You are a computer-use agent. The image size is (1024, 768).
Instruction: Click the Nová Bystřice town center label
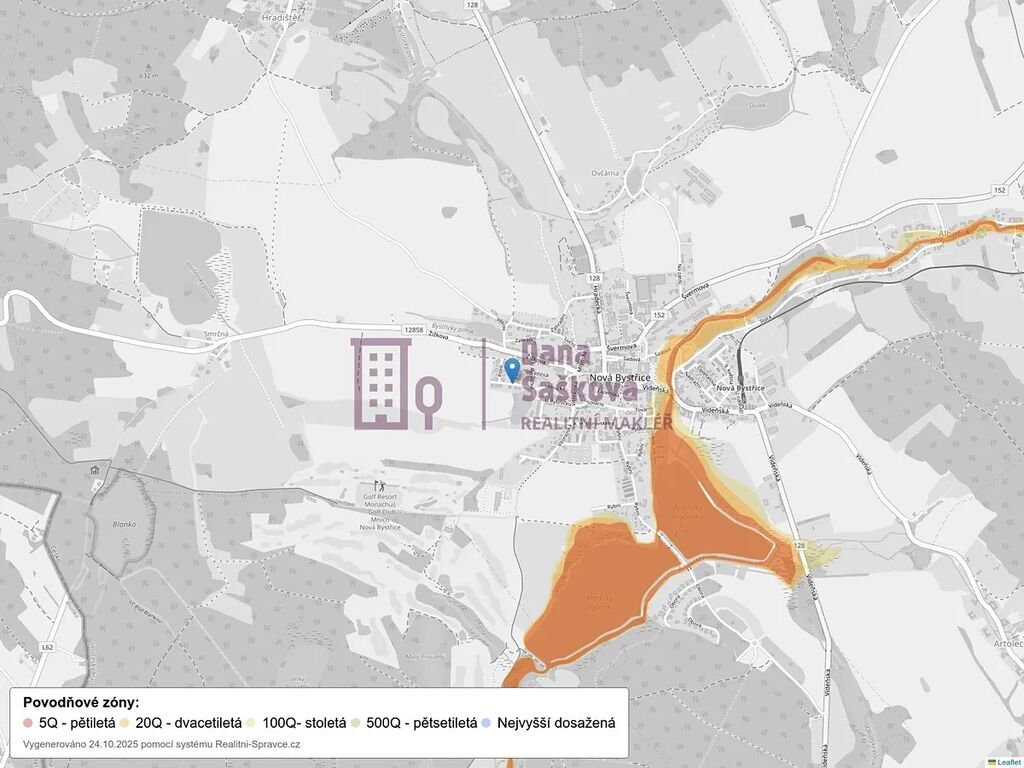click(614, 377)
